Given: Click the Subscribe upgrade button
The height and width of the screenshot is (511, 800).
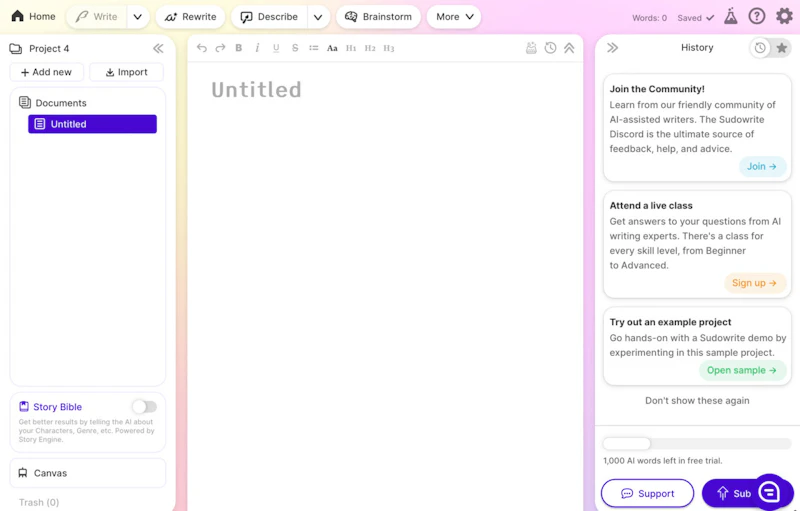Looking at the screenshot, I should 730,493.
